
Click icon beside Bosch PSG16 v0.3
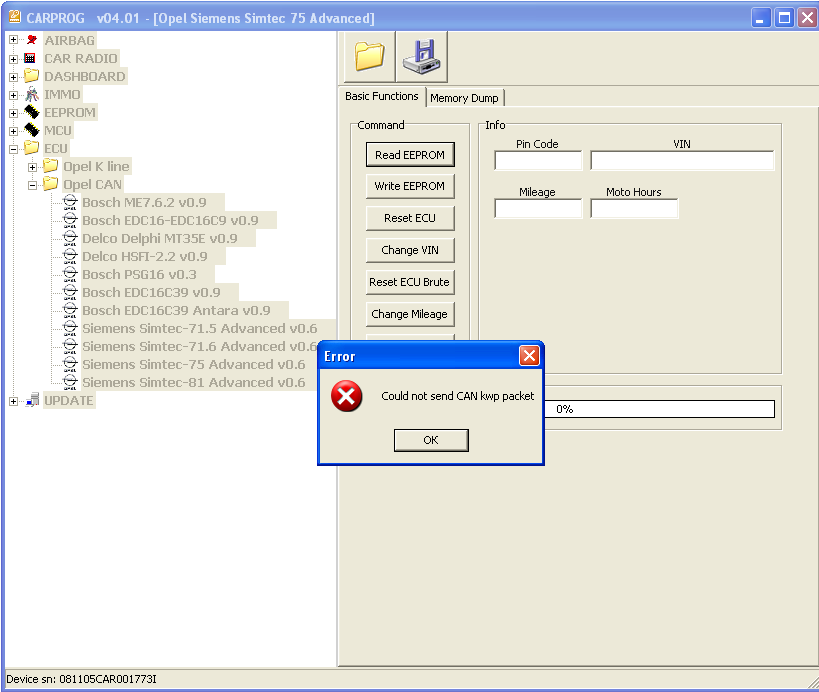70,274
